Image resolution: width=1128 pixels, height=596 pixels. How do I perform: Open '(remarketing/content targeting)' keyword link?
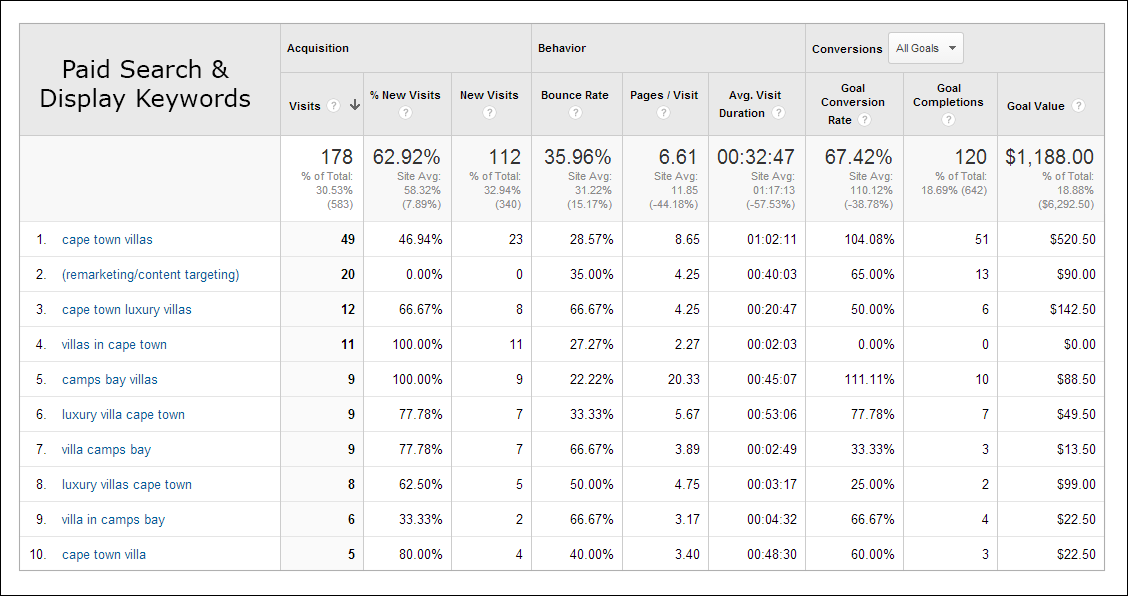pos(150,274)
